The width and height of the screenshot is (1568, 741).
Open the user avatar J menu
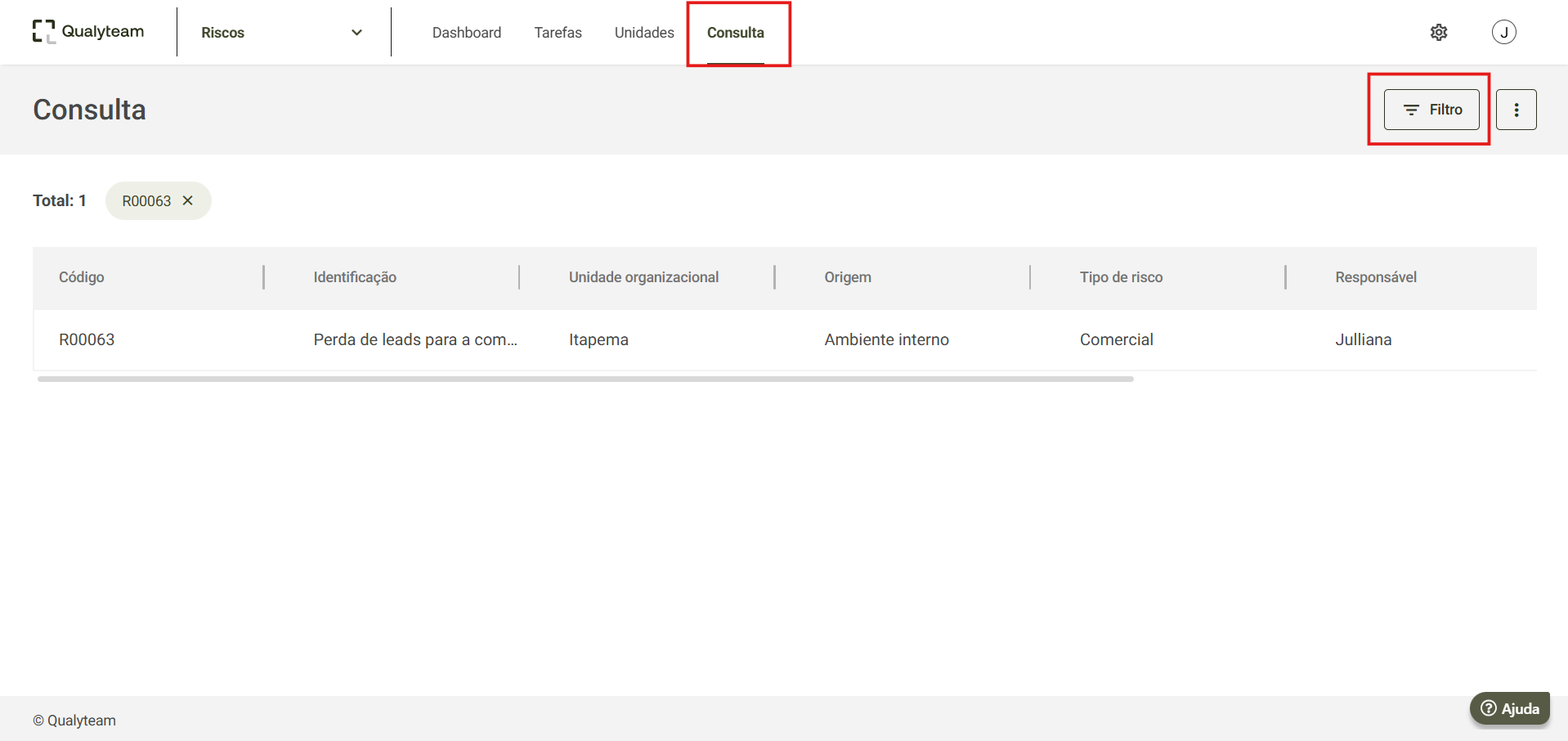coord(1503,32)
